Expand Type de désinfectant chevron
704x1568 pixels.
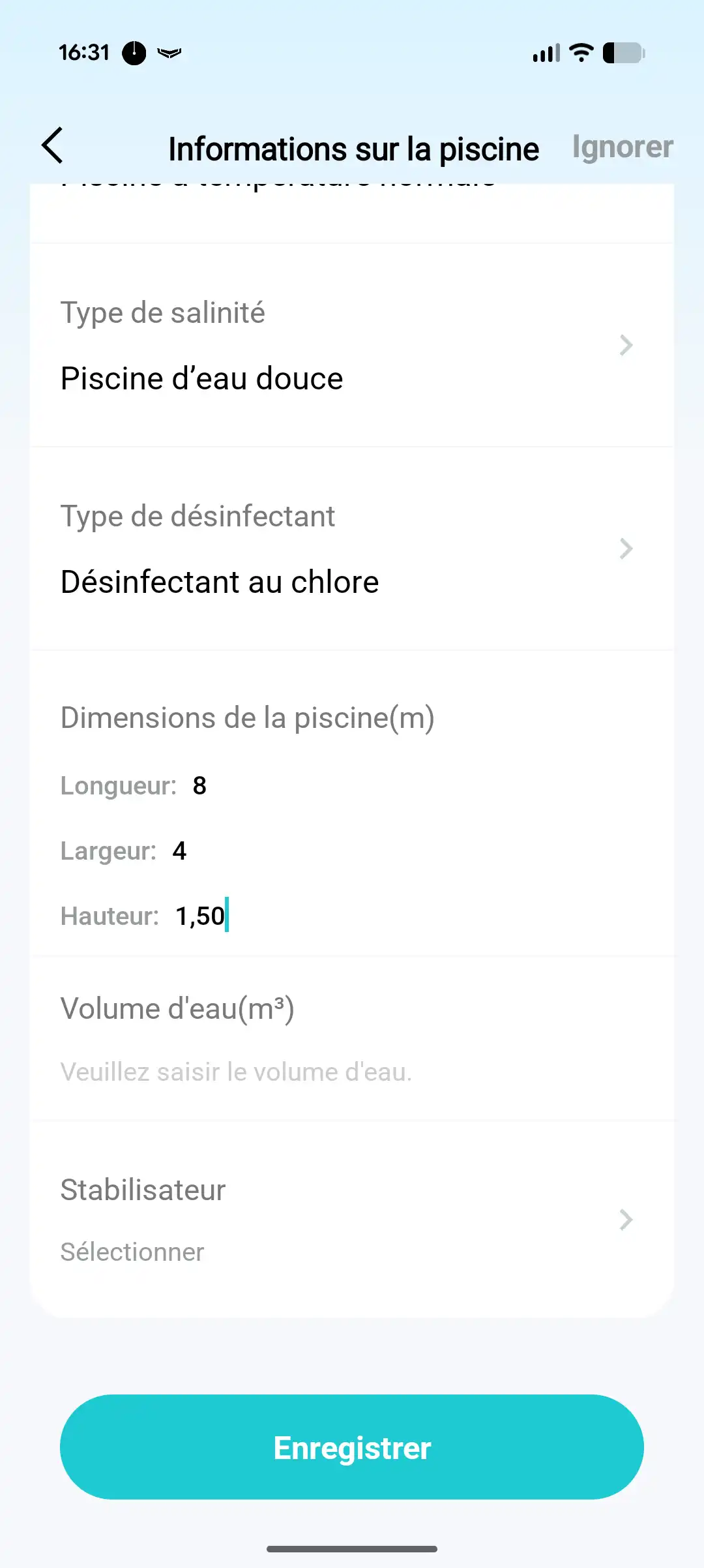click(626, 549)
